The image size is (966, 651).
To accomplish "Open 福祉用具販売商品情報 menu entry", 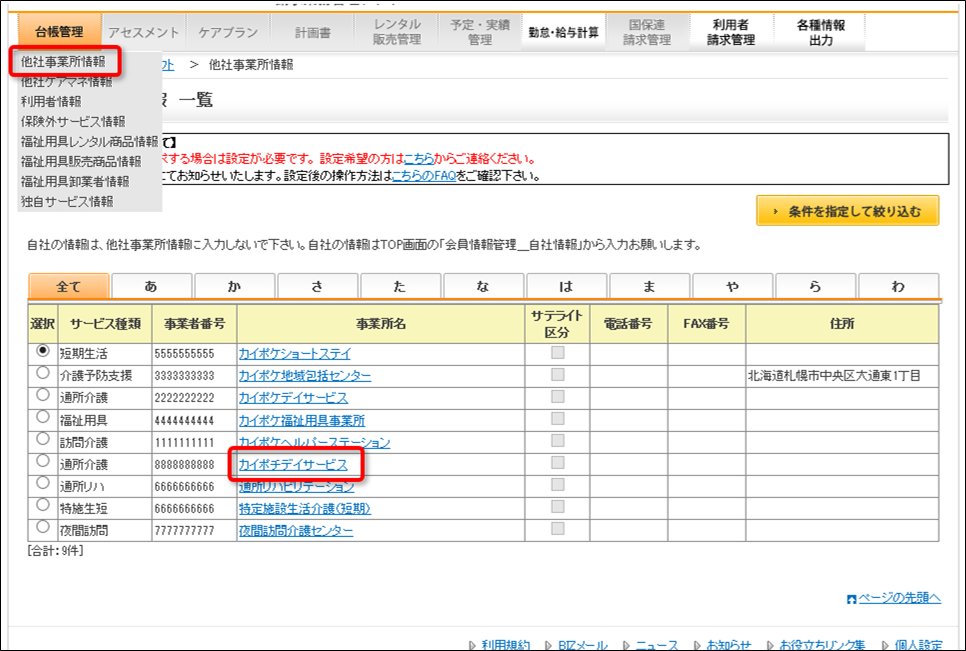I will coord(81,161).
